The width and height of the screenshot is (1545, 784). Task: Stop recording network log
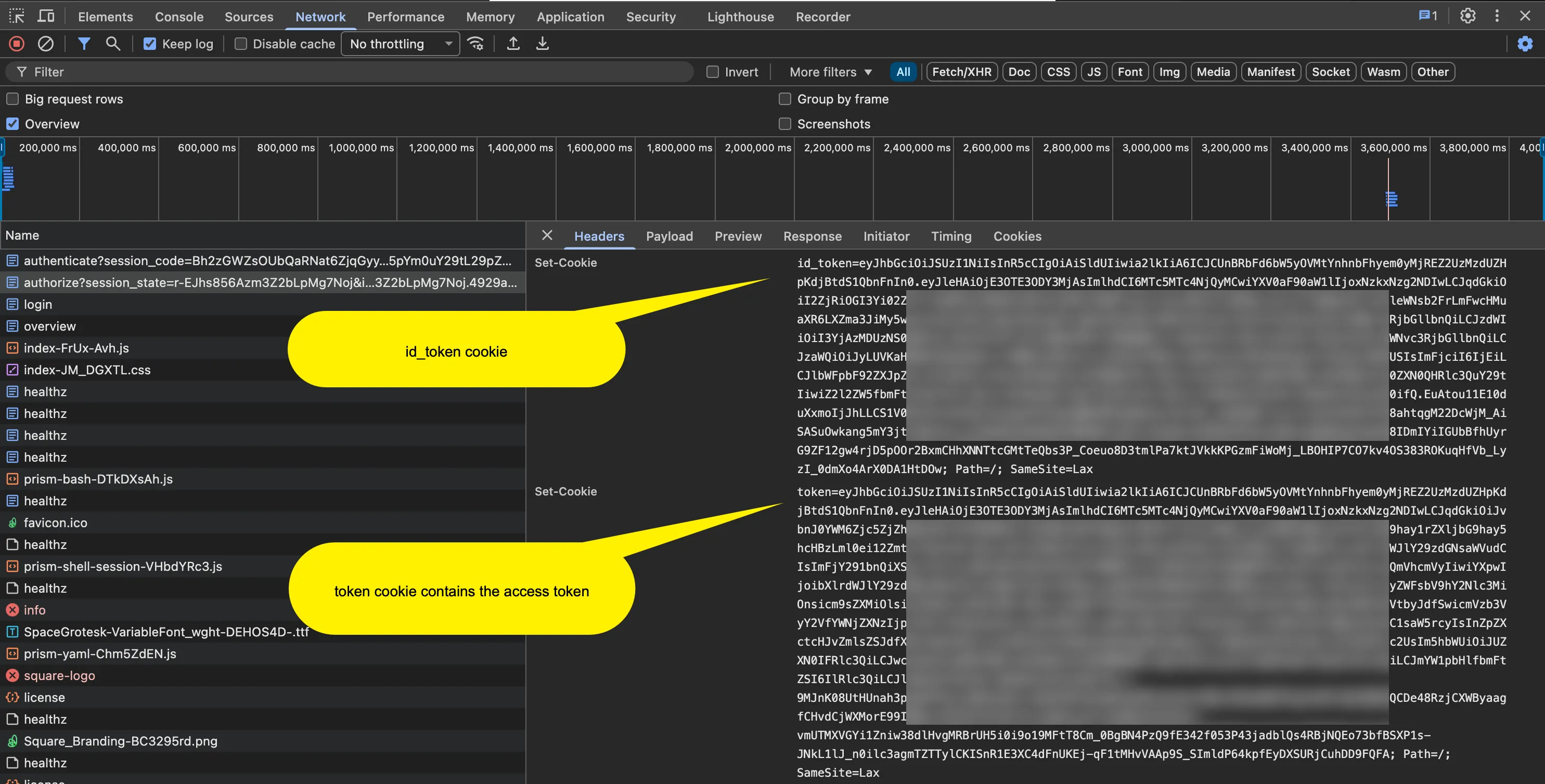[x=17, y=44]
